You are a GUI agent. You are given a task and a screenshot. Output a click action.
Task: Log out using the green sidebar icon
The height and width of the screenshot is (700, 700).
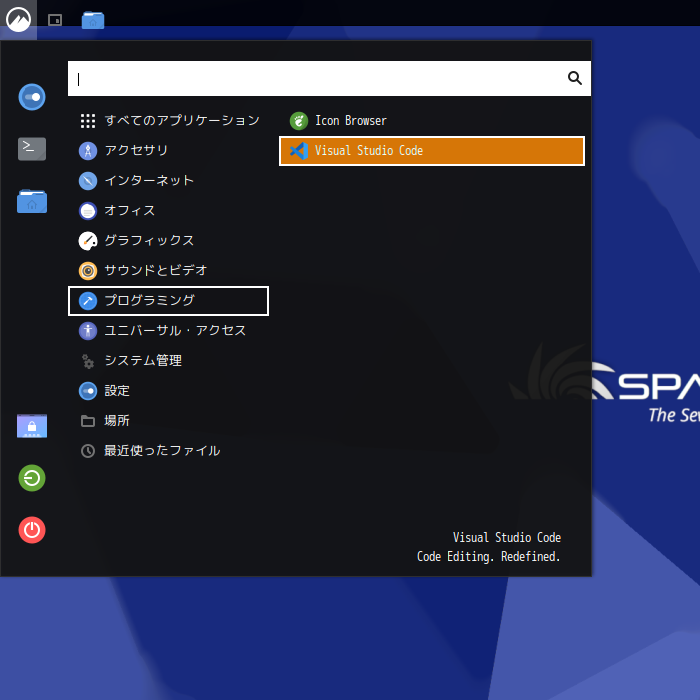coord(32,478)
